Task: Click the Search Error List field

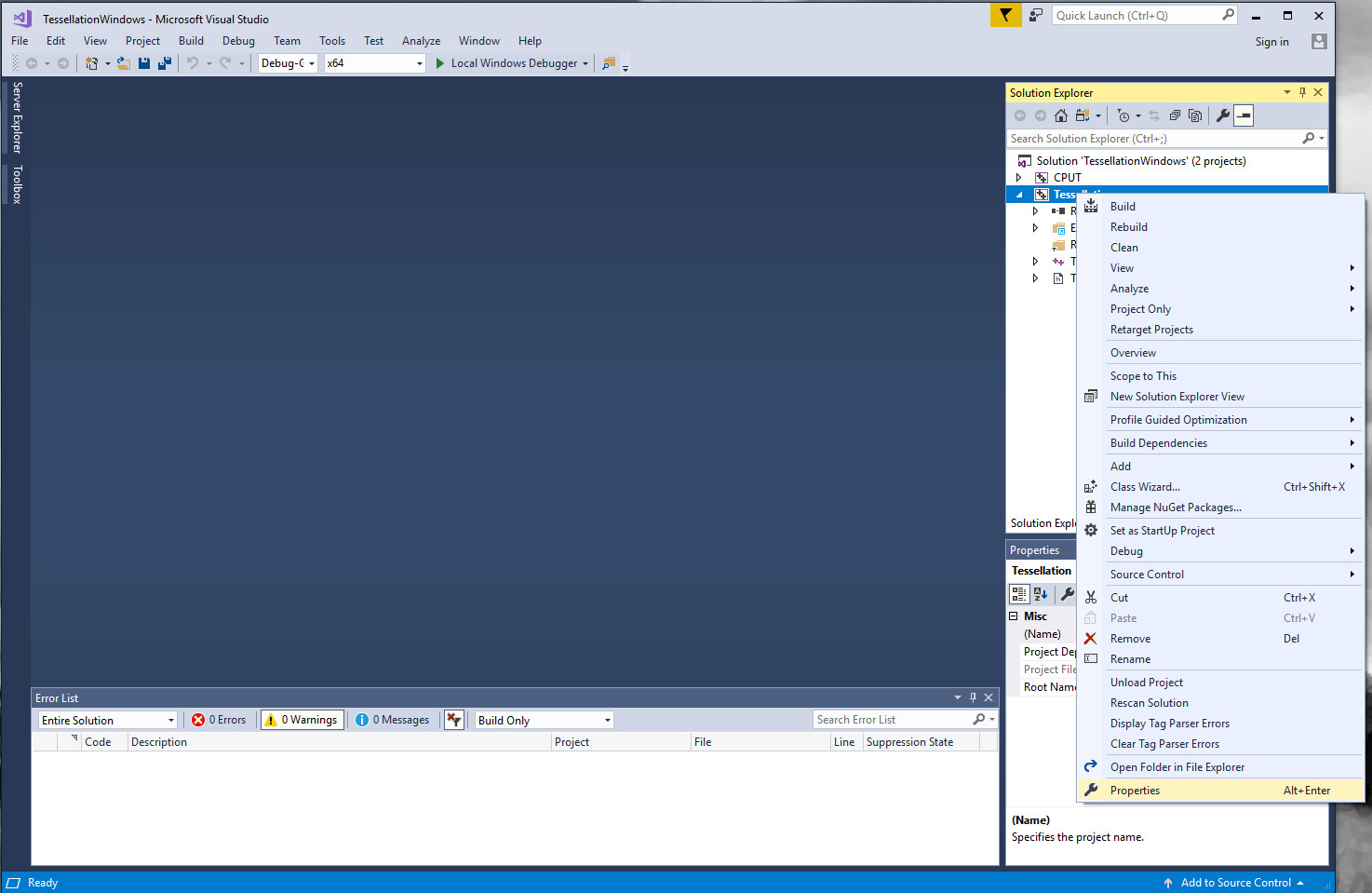Action: tap(905, 720)
